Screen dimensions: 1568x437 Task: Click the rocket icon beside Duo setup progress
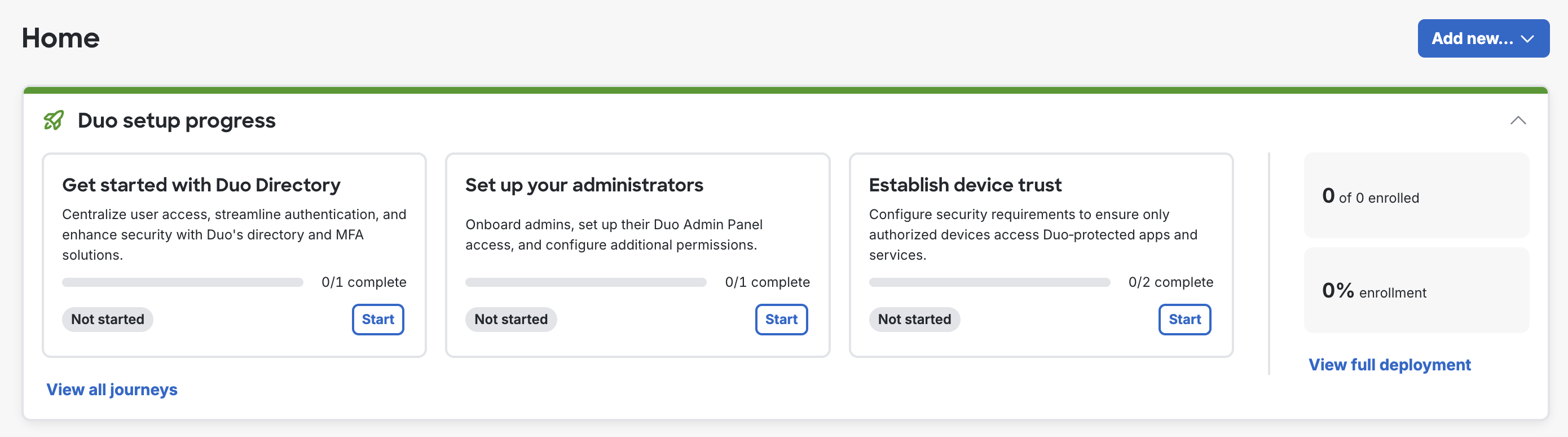click(x=54, y=120)
